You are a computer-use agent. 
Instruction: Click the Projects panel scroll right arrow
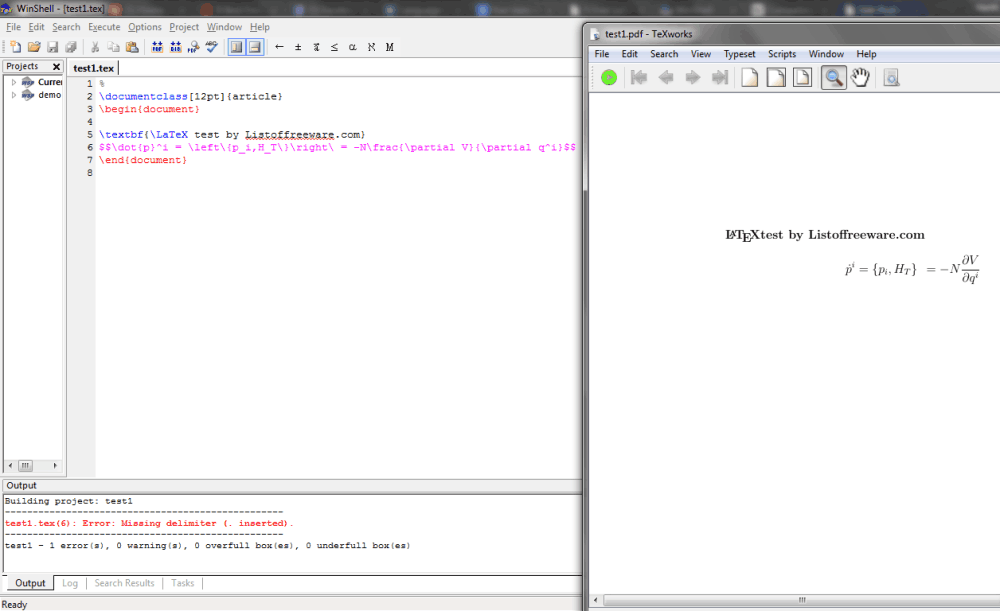55,466
